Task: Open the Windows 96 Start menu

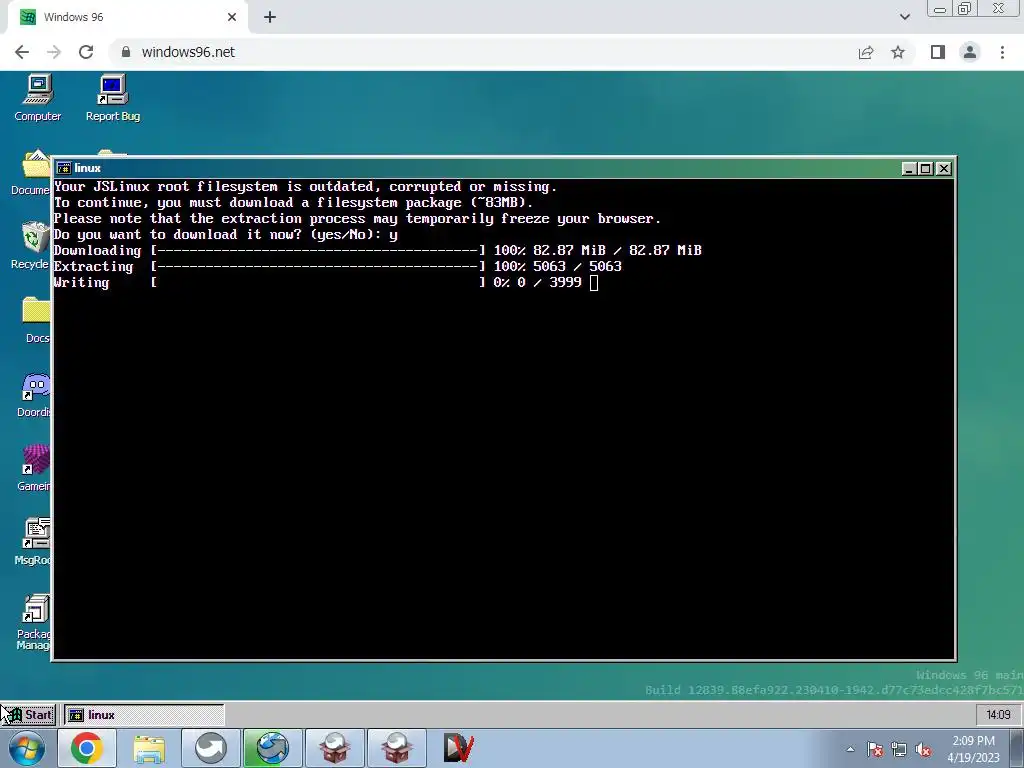Action: [x=29, y=714]
